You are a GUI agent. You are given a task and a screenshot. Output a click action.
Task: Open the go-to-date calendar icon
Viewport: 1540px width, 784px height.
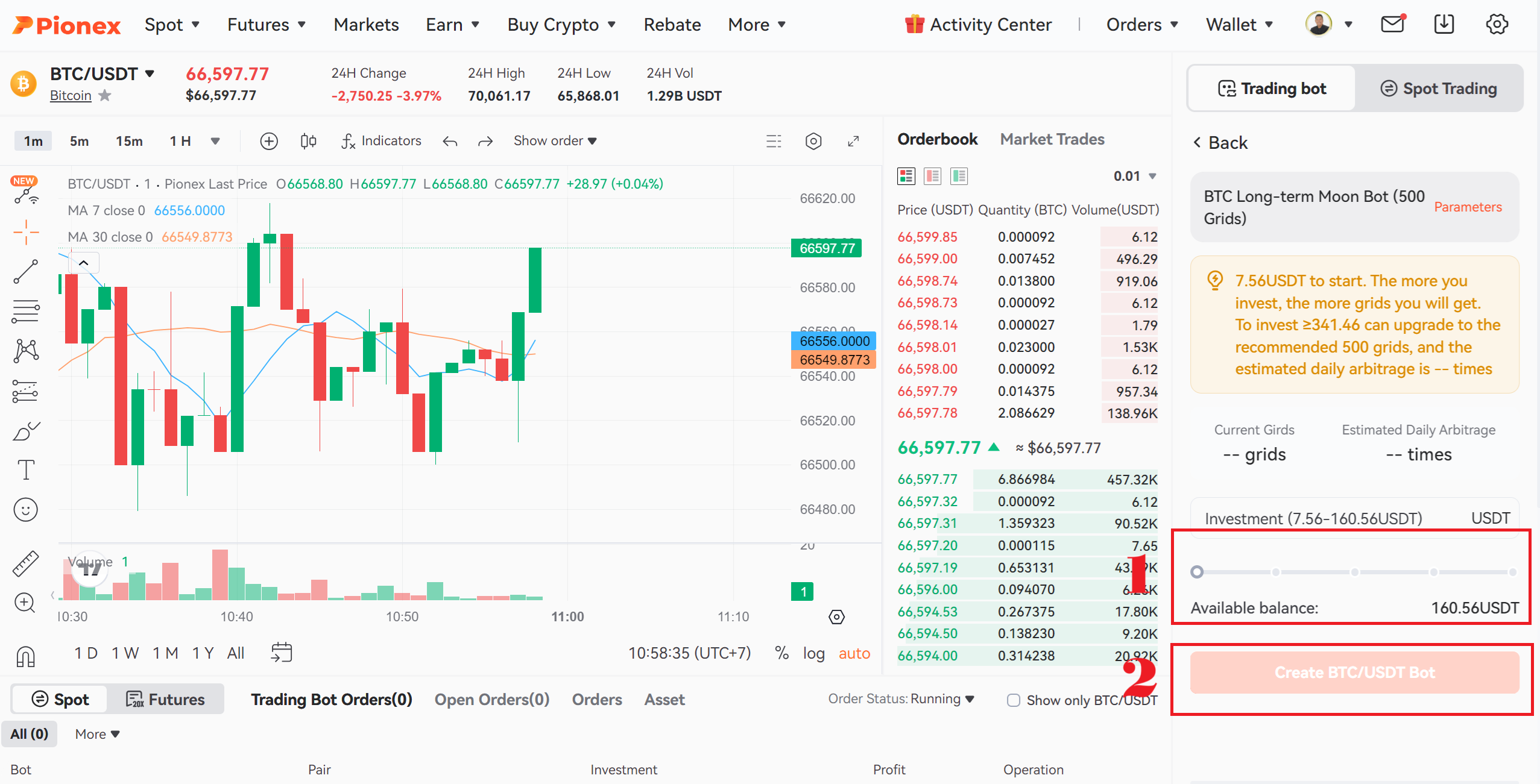click(282, 652)
